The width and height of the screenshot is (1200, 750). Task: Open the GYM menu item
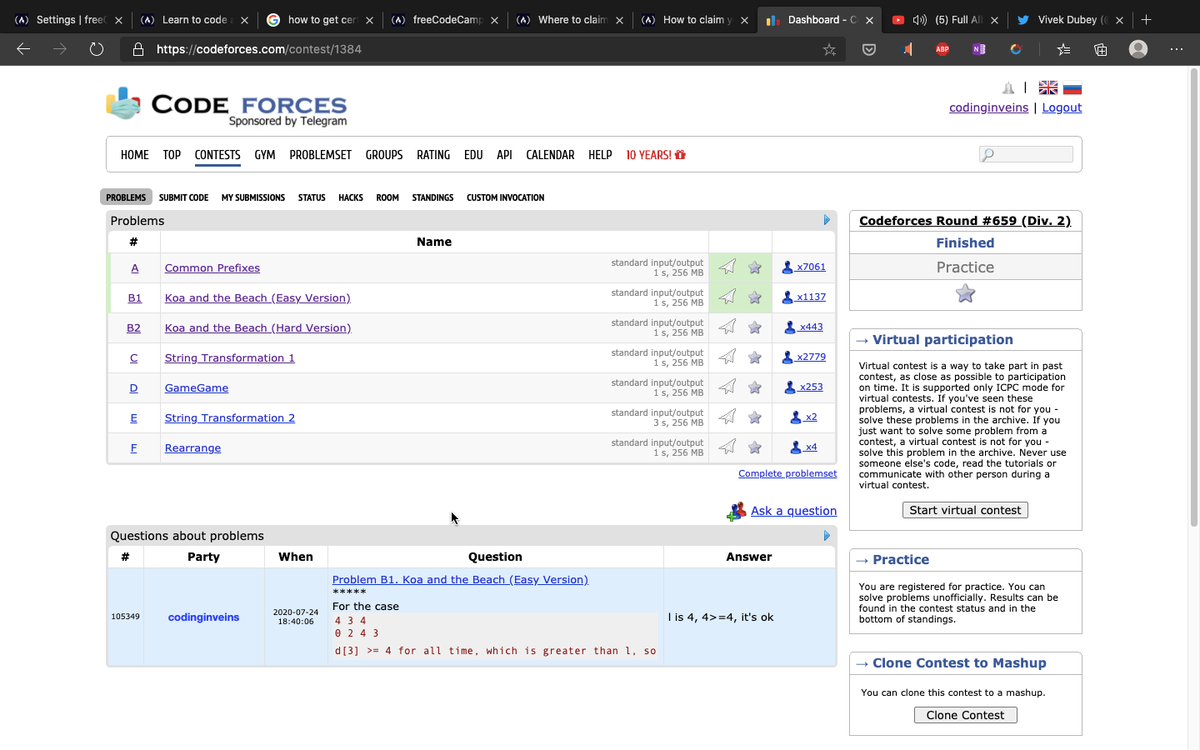point(265,155)
